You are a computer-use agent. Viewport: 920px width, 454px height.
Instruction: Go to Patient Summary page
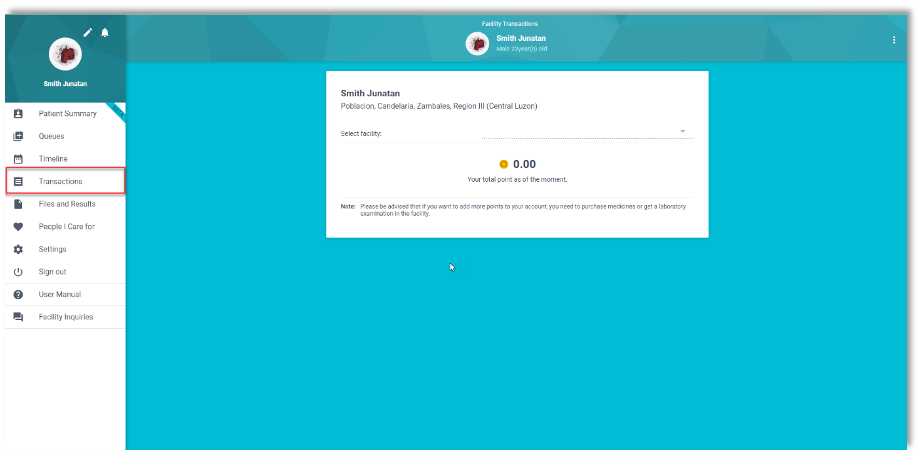[x=68, y=113]
